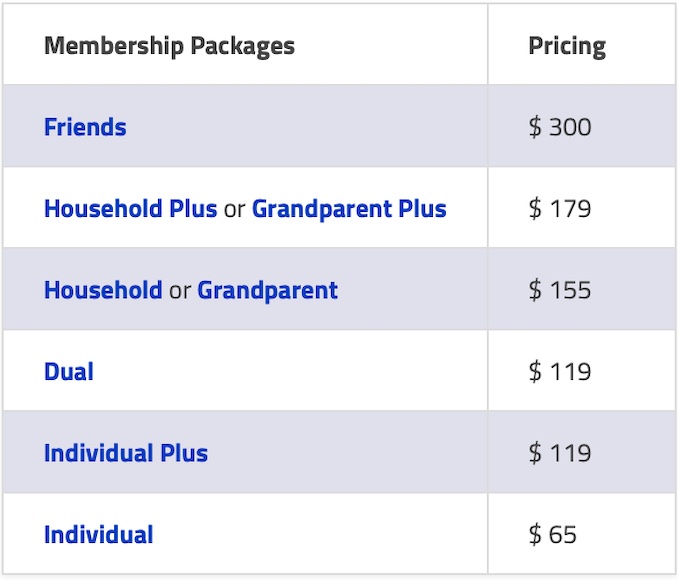Click the number 300 in Friends row
The width and height of the screenshot is (678, 580).
tap(570, 128)
